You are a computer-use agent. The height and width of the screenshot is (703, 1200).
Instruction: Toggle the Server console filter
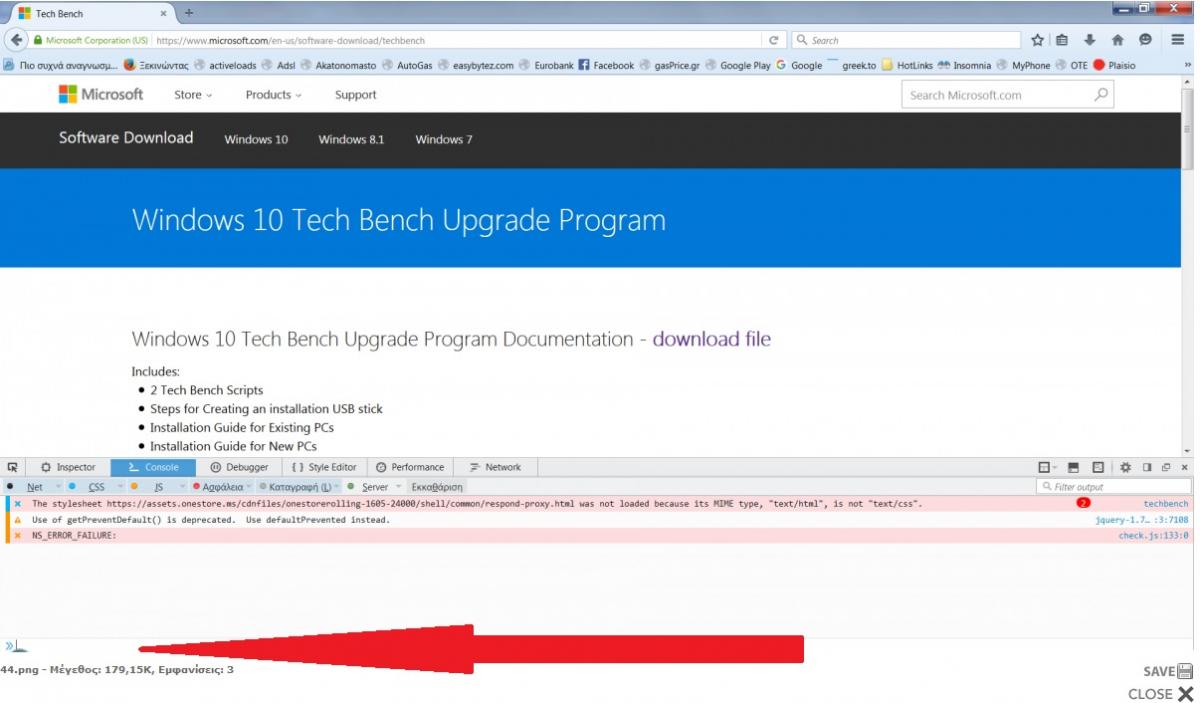pos(369,487)
